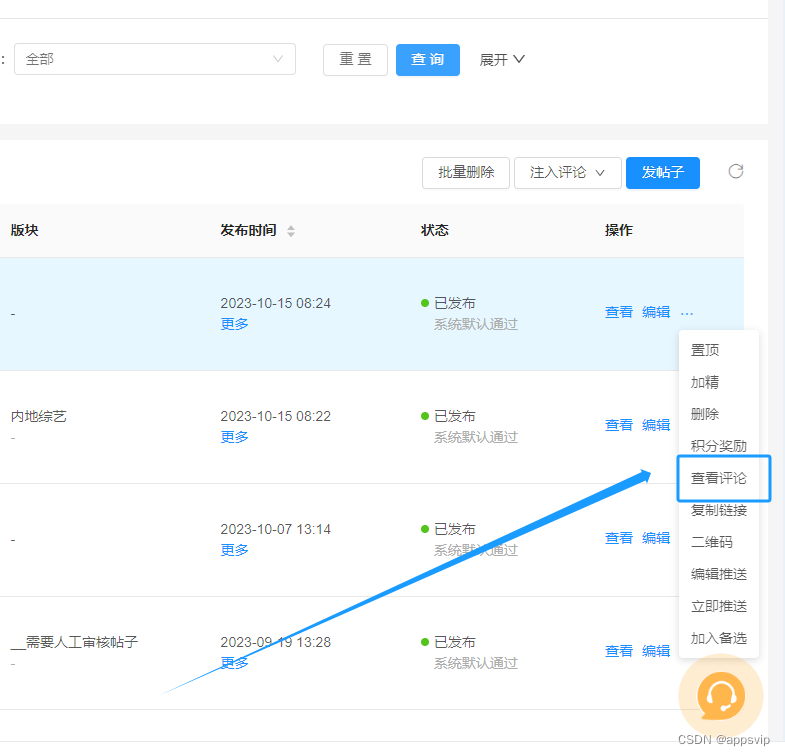This screenshot has height=756, width=785.
Task: Click 编辑 in the 内地综艺 row
Action: pyautogui.click(x=656, y=426)
